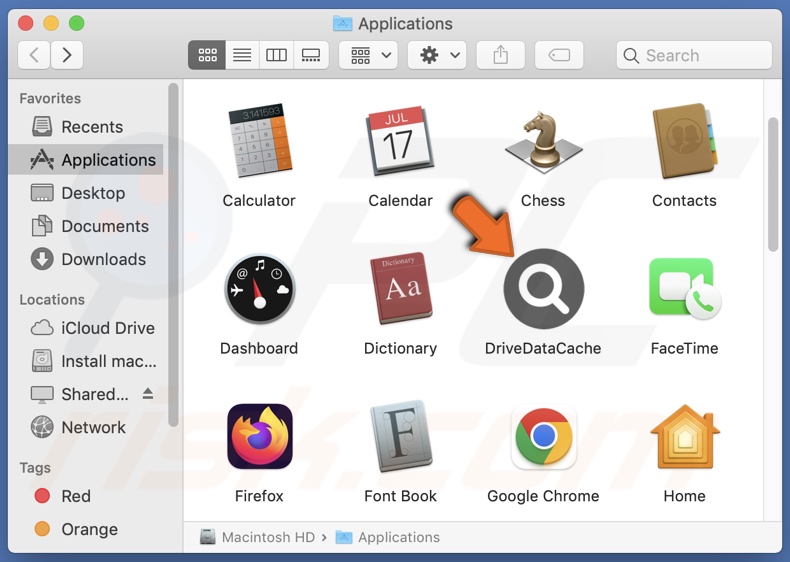Screen dimensions: 790x562
Task: Open Downloads in the sidebar
Action: coord(86,260)
